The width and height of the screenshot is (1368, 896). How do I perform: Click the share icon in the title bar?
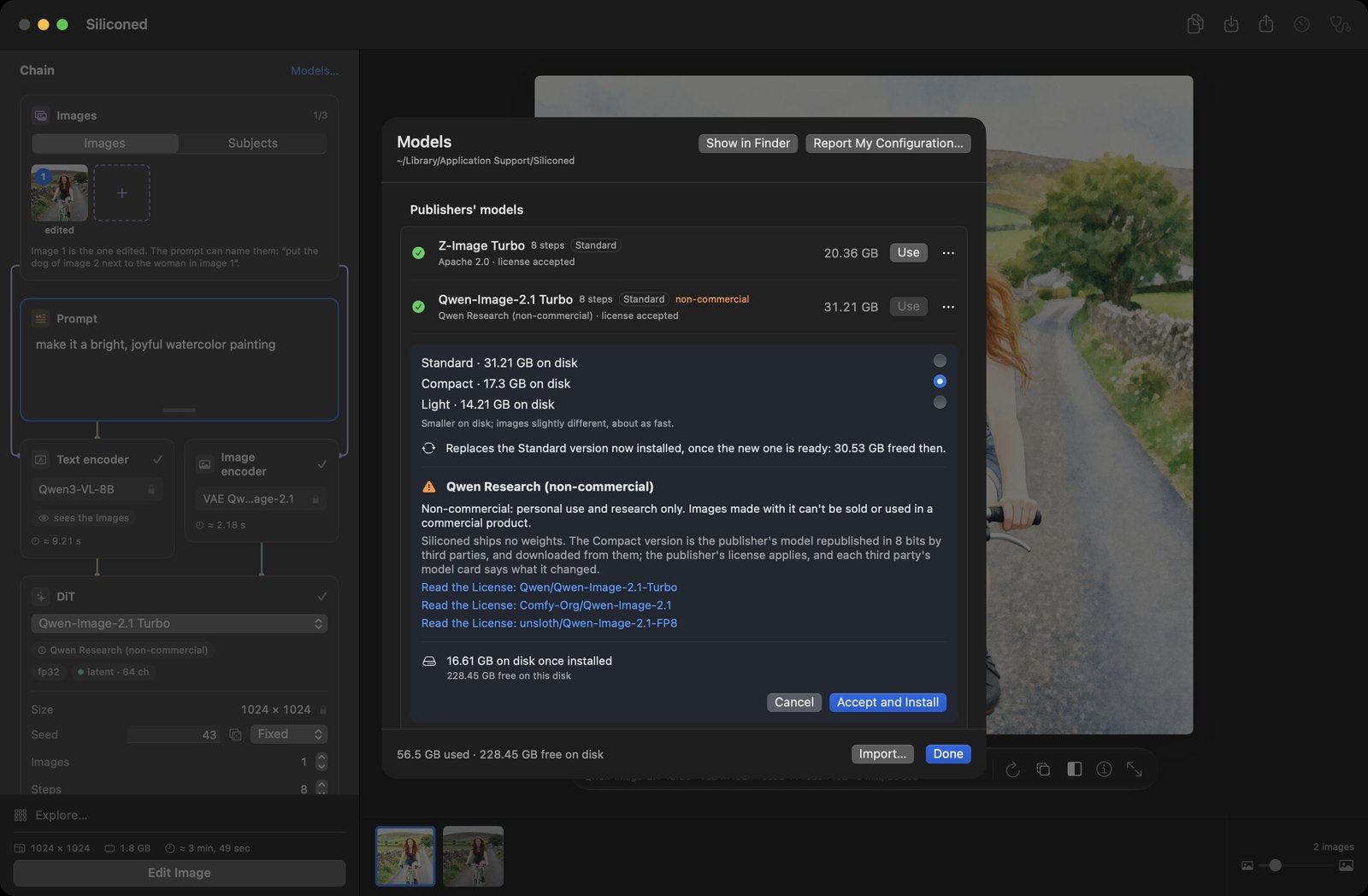pos(1266,24)
